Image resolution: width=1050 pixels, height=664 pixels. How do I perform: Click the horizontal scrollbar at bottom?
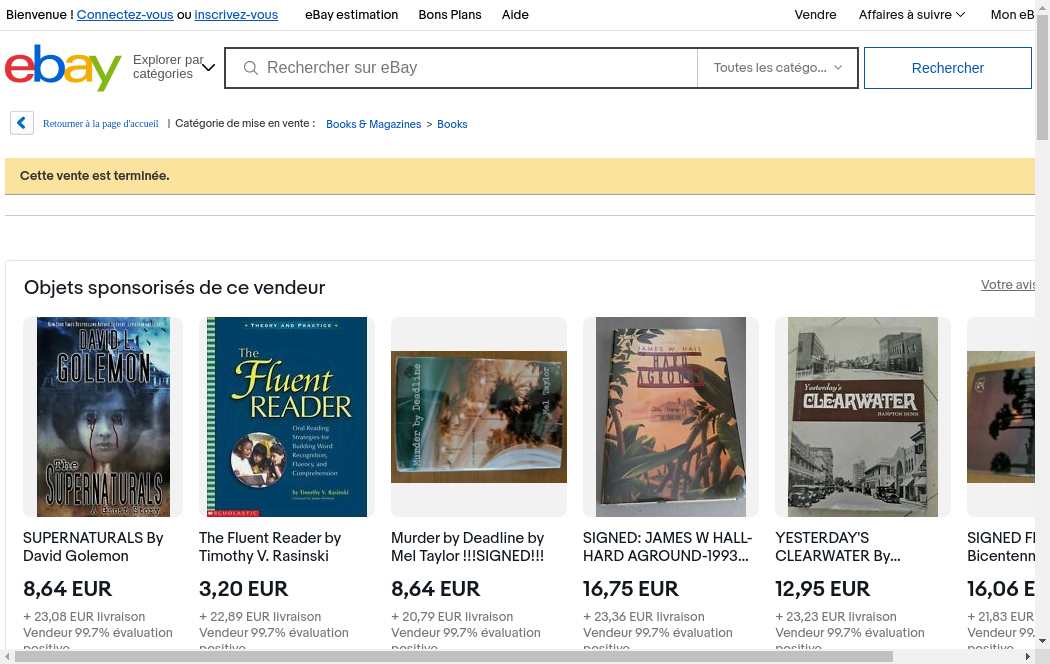450,656
